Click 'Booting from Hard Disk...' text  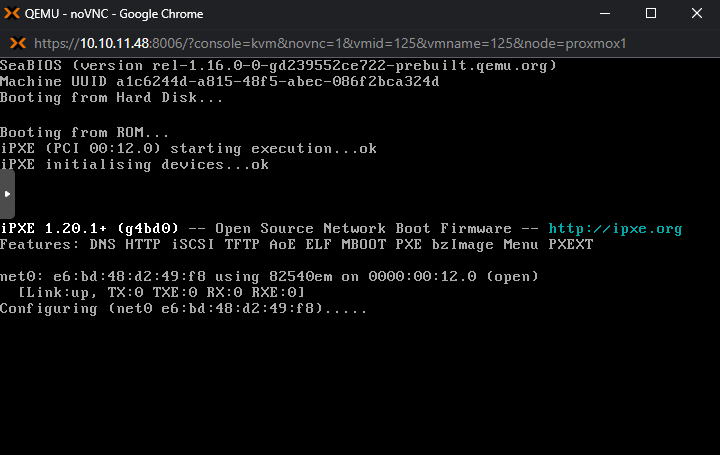coord(113,98)
